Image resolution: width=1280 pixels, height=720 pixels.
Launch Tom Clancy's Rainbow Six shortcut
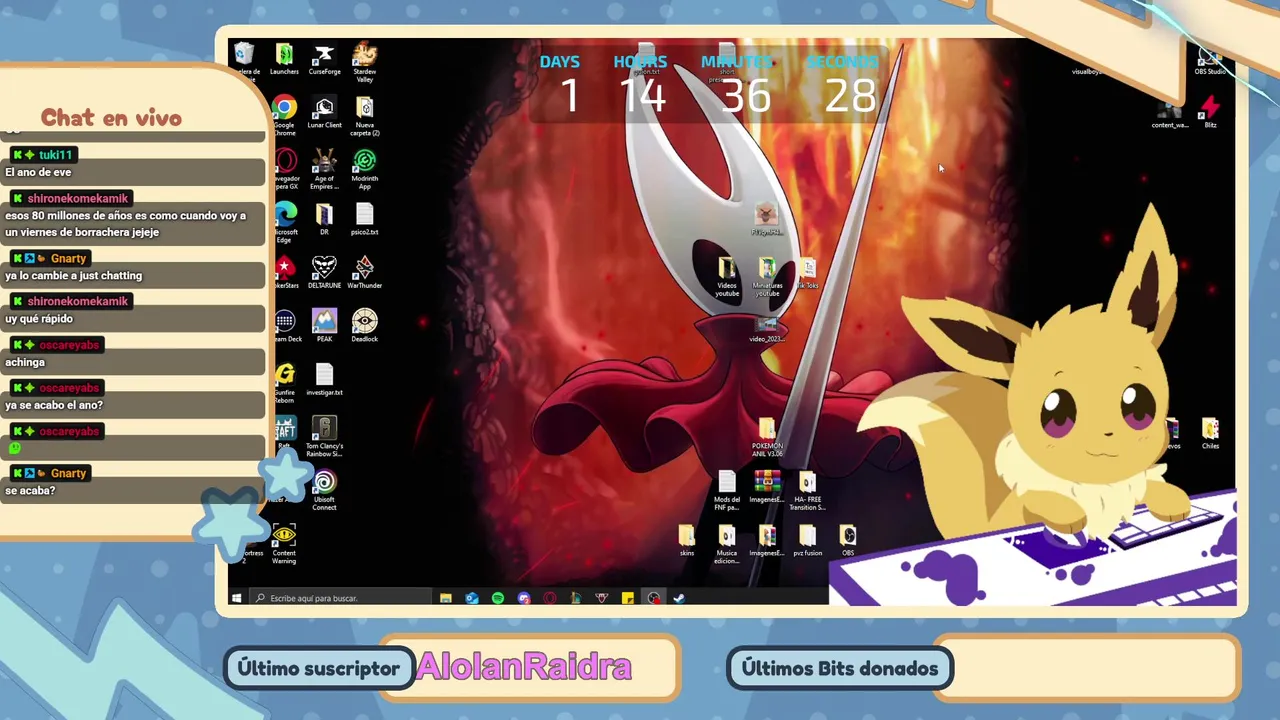tap(324, 437)
